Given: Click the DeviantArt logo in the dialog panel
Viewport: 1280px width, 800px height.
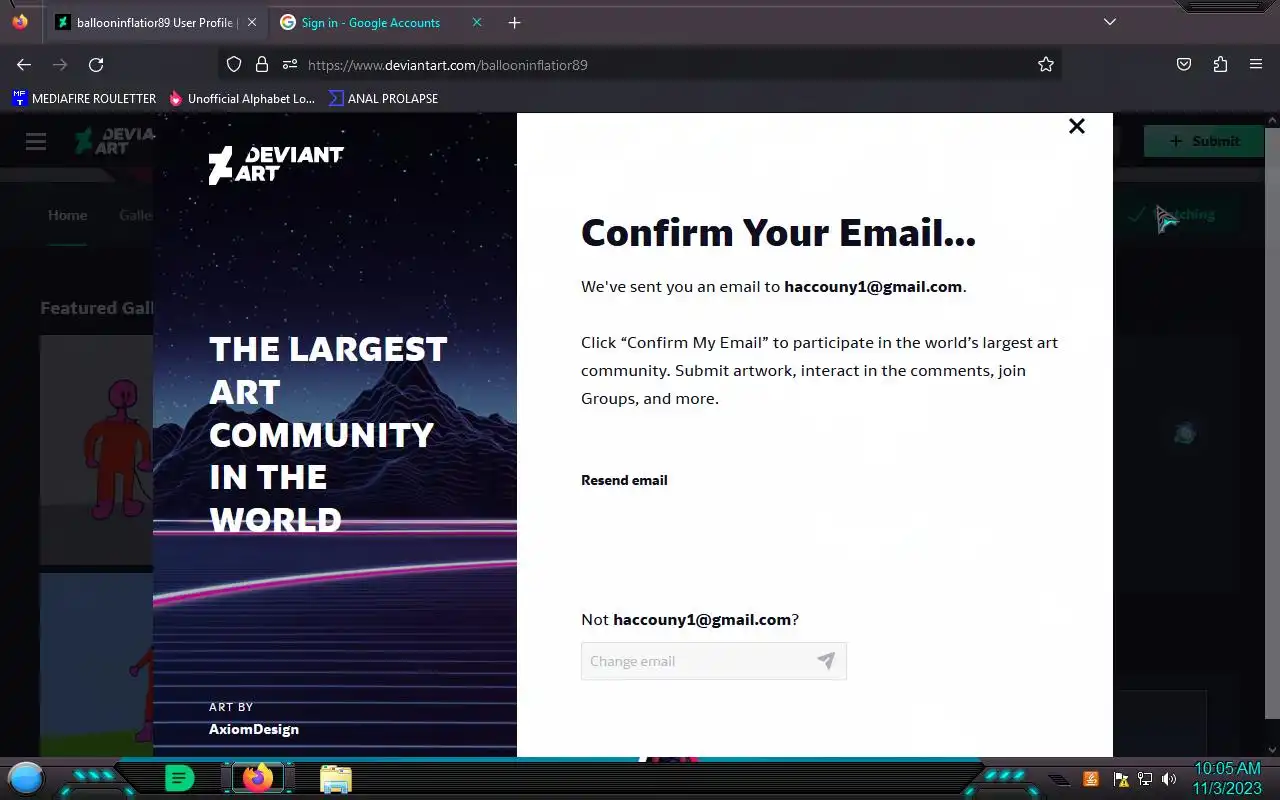Looking at the screenshot, I should click(x=276, y=164).
